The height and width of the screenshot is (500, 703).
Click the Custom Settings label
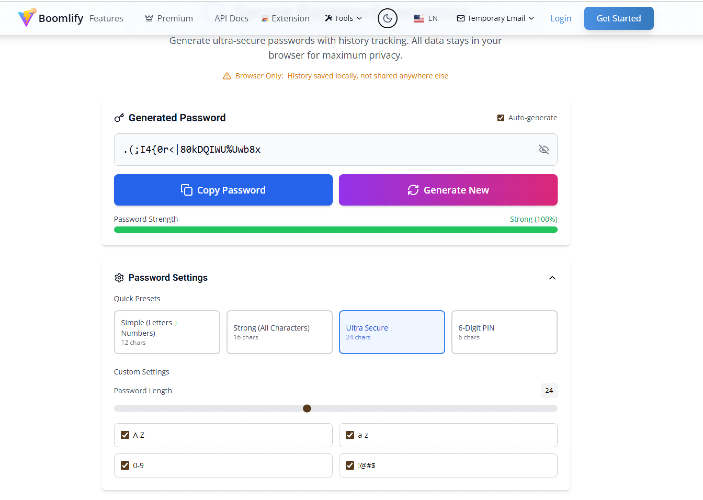[142, 372]
